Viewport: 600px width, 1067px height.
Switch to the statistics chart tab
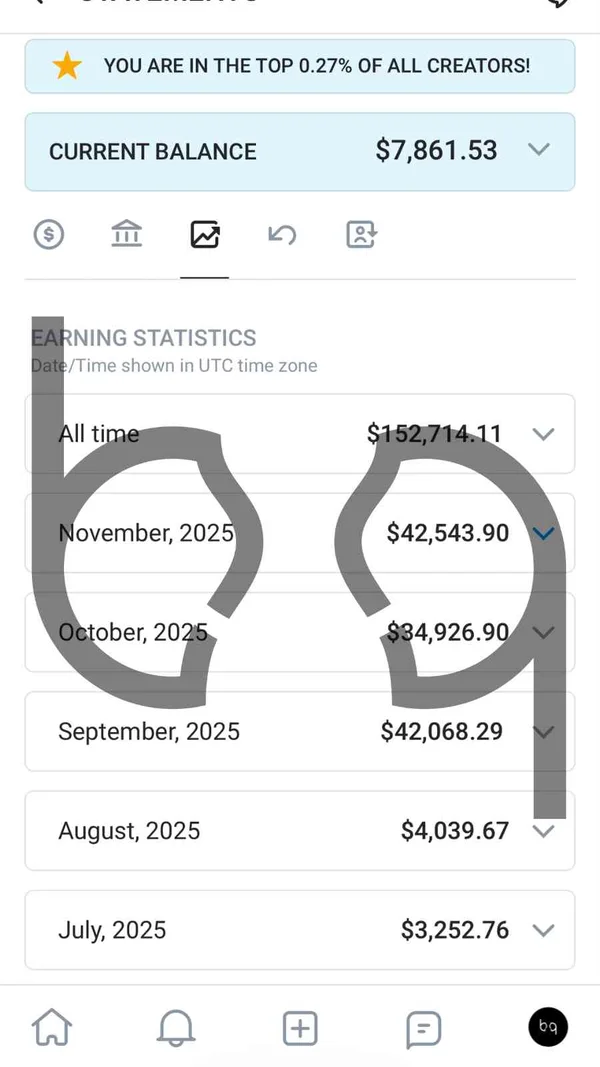[204, 234]
